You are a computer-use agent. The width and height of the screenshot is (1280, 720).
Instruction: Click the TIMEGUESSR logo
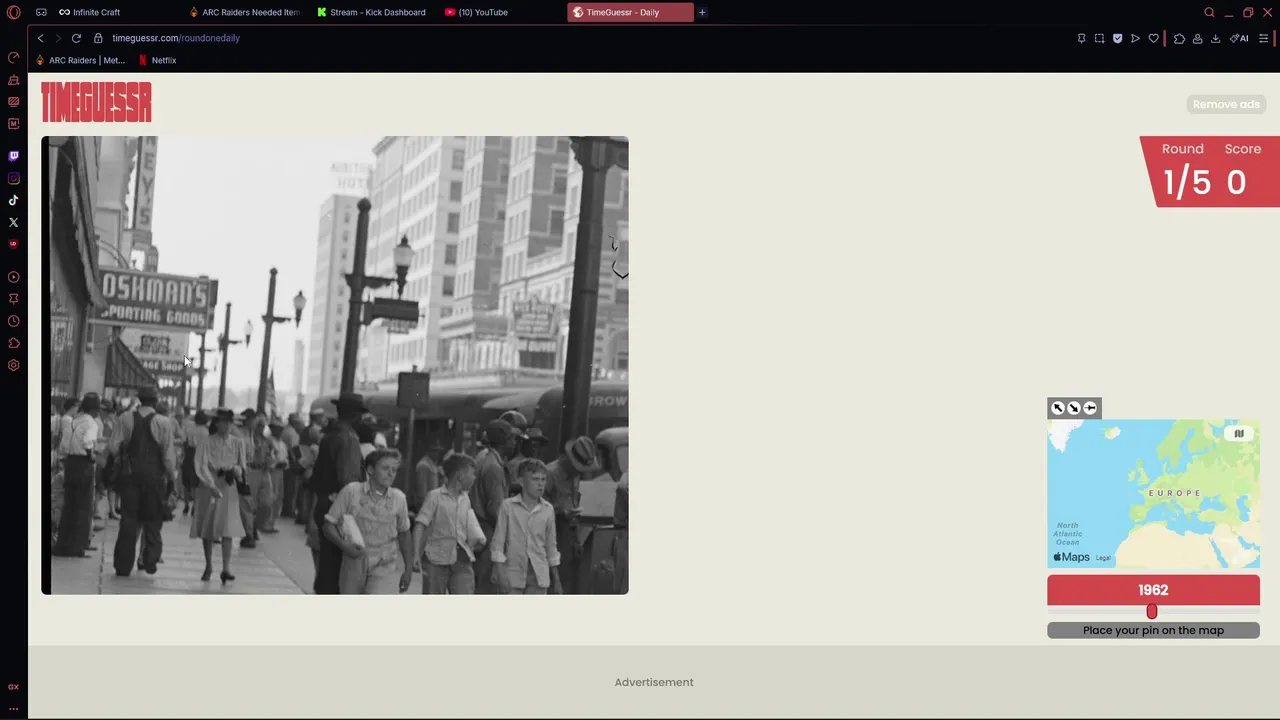[x=96, y=102]
